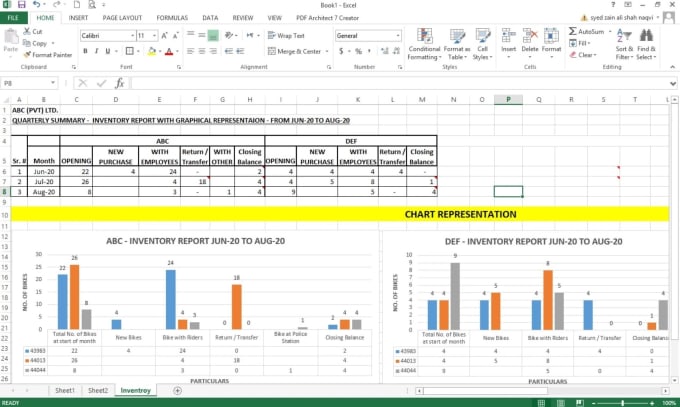The height and width of the screenshot is (407, 680).
Task: Open the Copy dropdown arrow
Action: point(53,43)
